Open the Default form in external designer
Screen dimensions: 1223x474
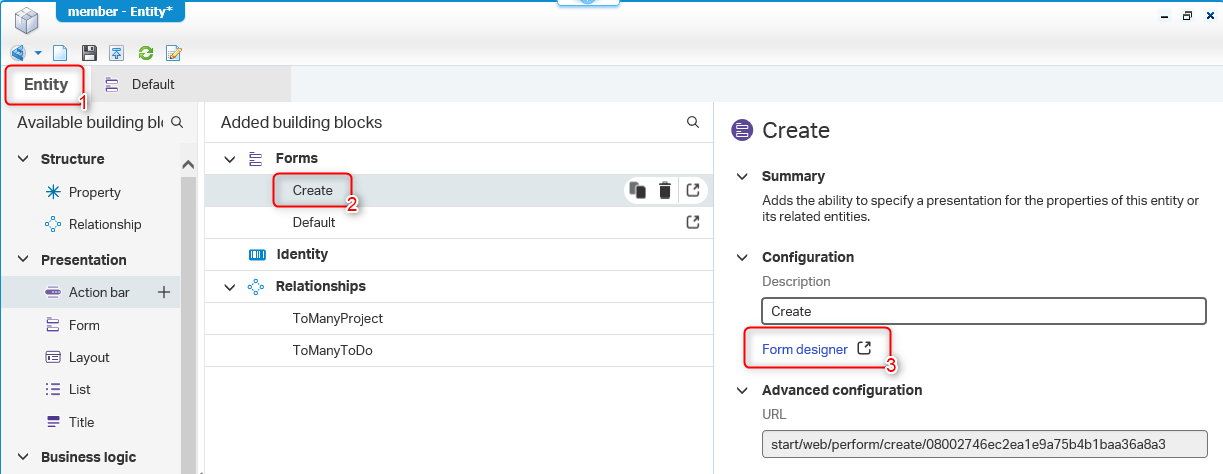point(693,222)
